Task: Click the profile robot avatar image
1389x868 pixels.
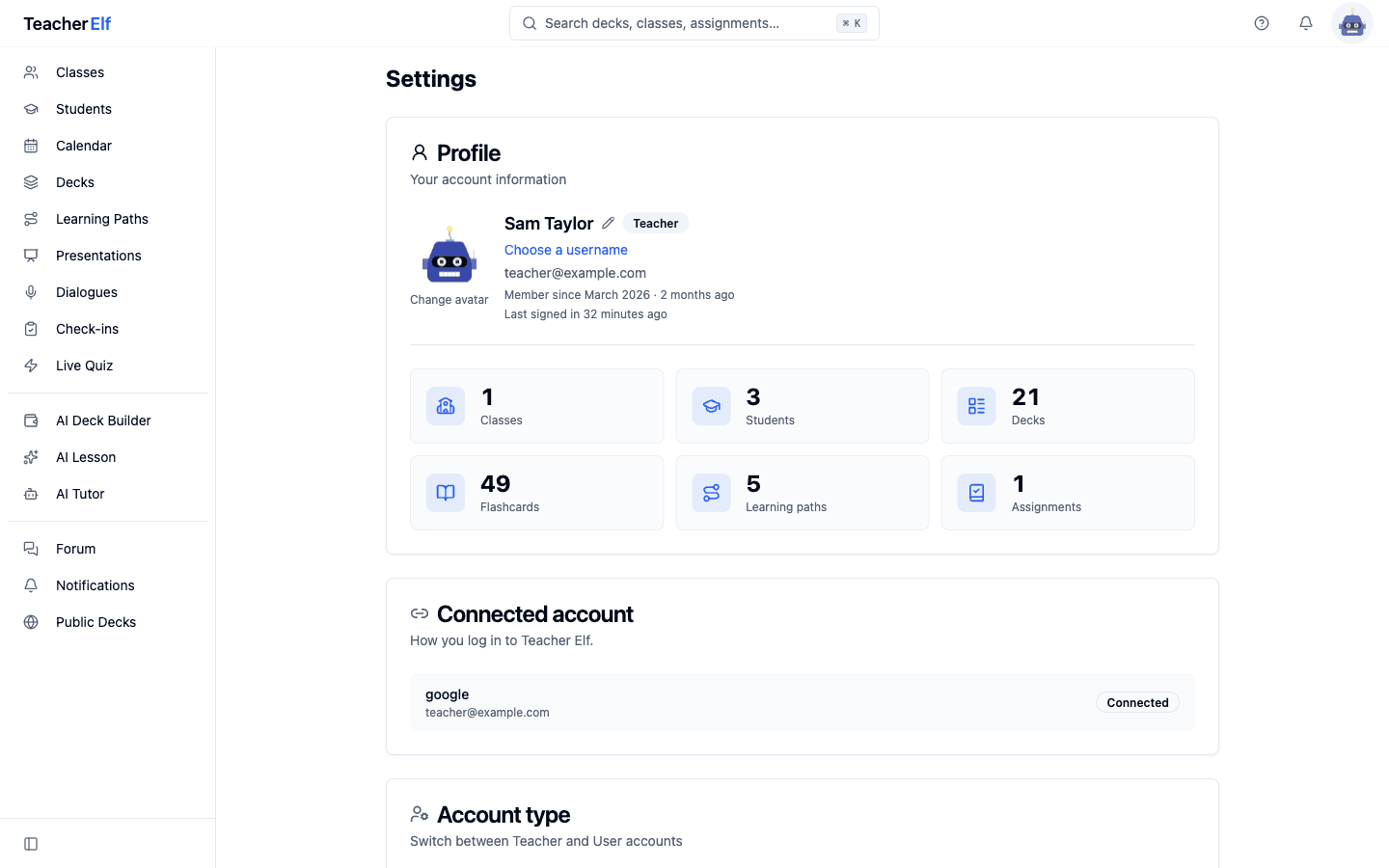Action: tap(449, 255)
